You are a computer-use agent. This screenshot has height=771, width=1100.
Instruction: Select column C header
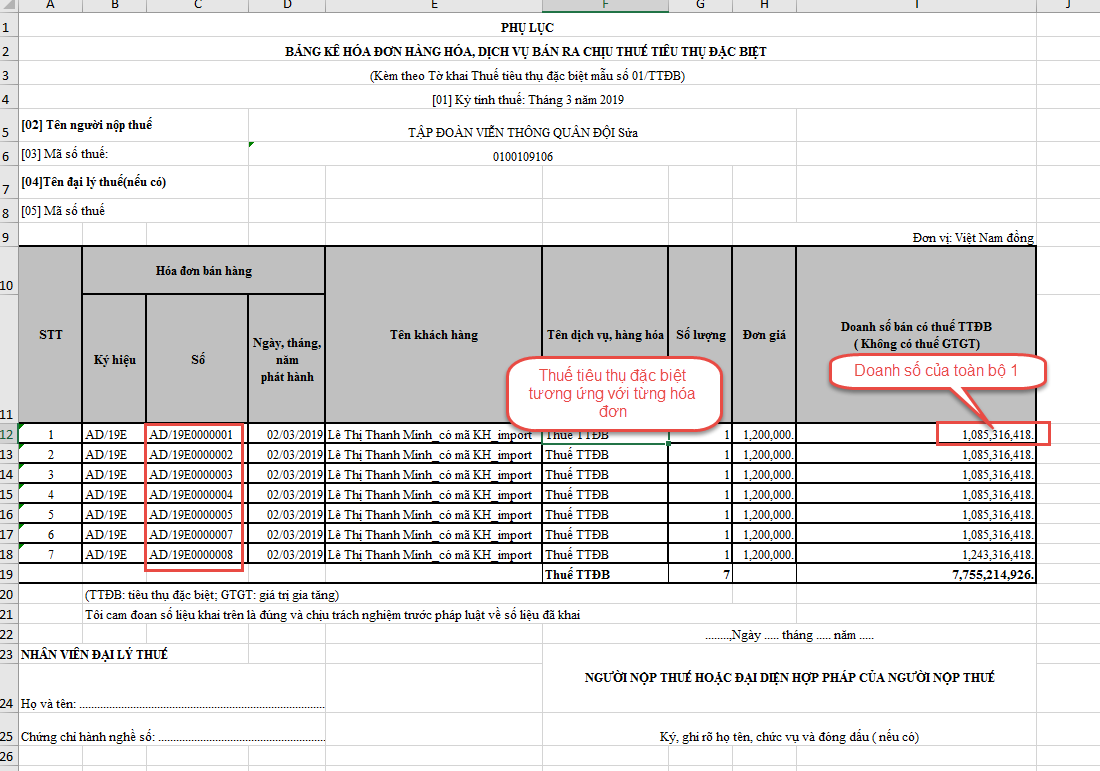197,7
